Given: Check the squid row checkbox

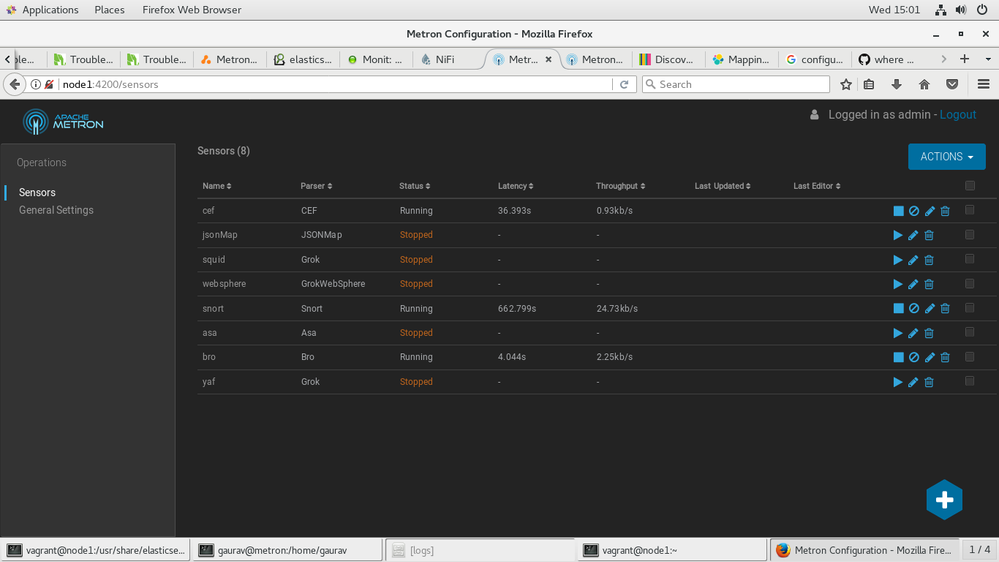Looking at the screenshot, I should (970, 259).
